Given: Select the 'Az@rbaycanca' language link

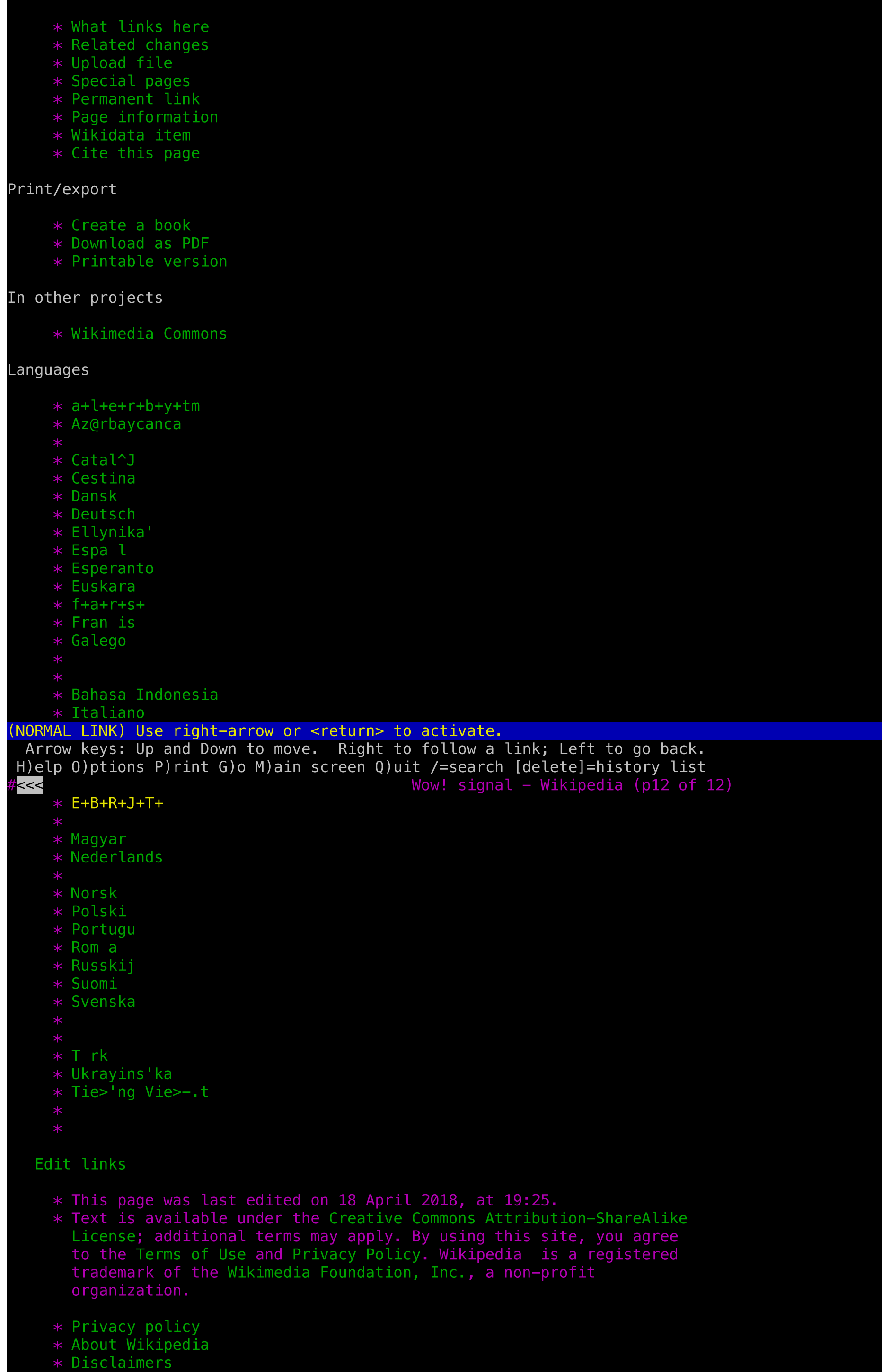Looking at the screenshot, I should pyautogui.click(x=126, y=424).
